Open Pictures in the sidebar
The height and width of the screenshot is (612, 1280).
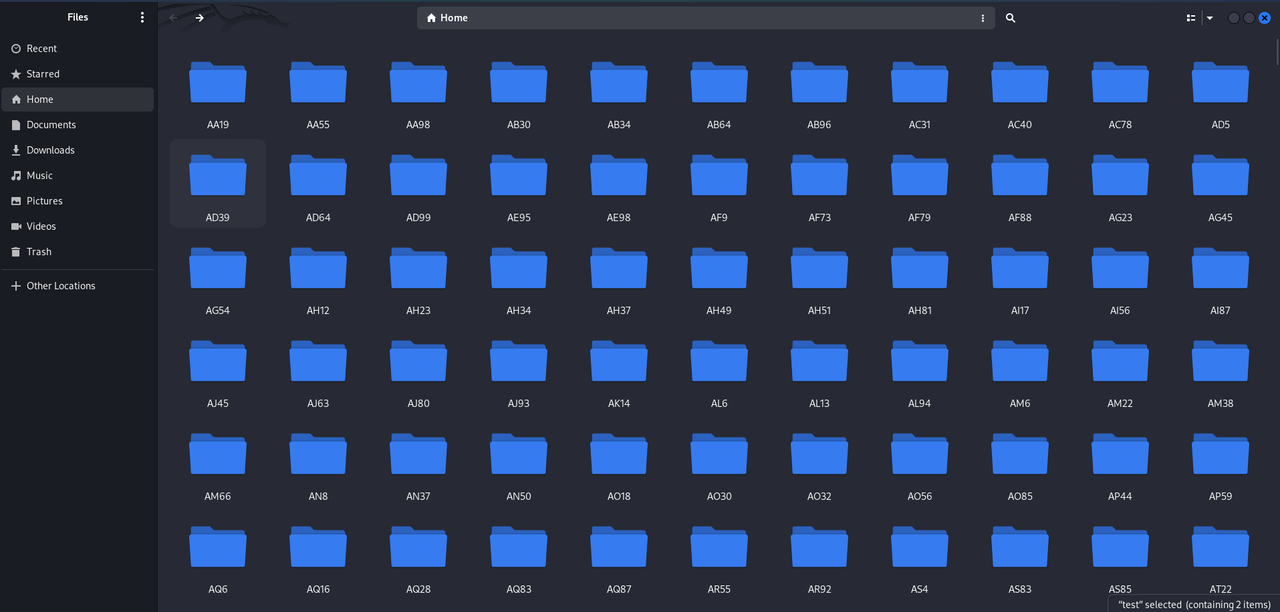[x=78, y=201]
